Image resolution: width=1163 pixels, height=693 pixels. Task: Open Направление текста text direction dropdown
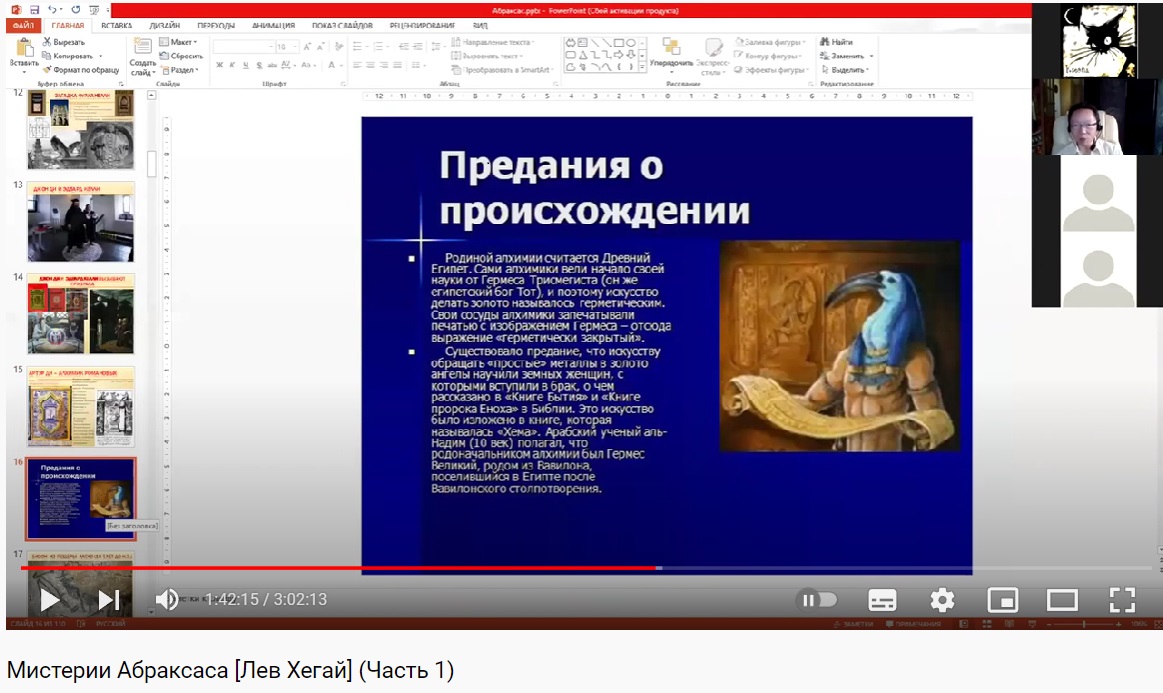point(492,42)
